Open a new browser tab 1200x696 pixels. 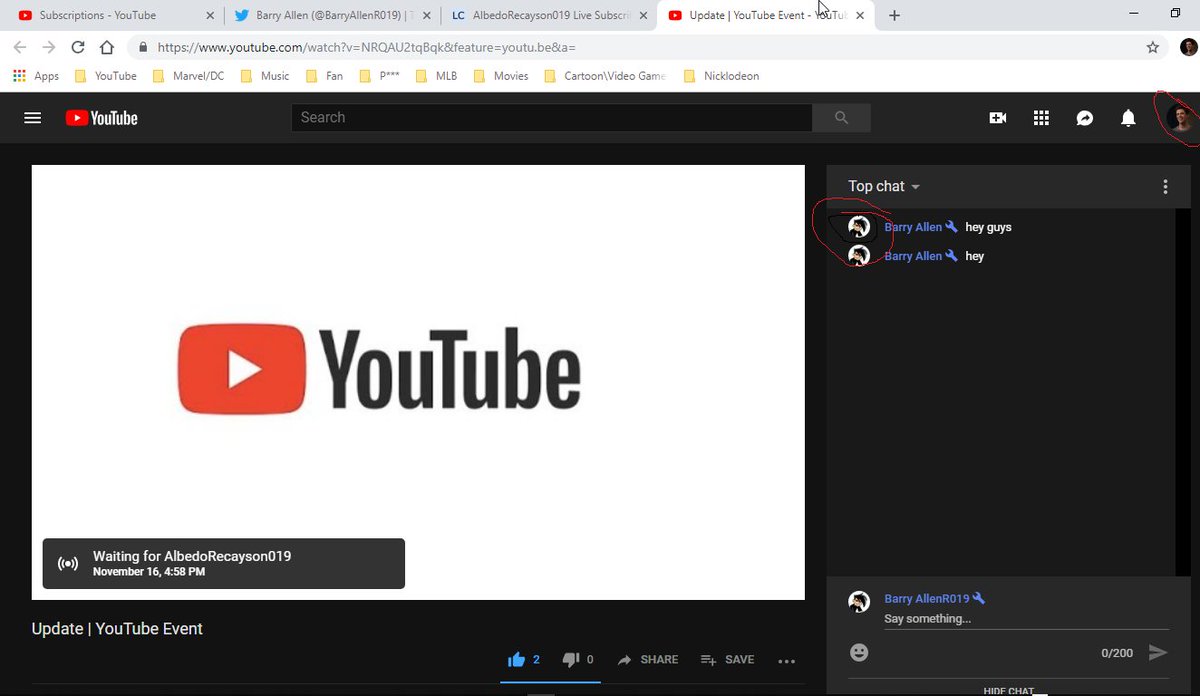(894, 16)
